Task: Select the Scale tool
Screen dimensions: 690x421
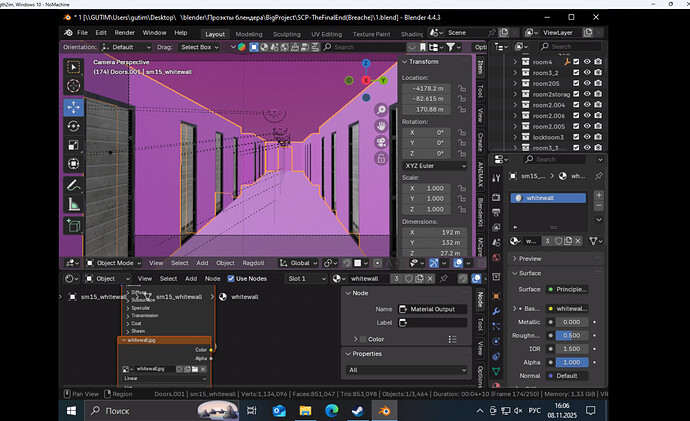Action: (73, 145)
